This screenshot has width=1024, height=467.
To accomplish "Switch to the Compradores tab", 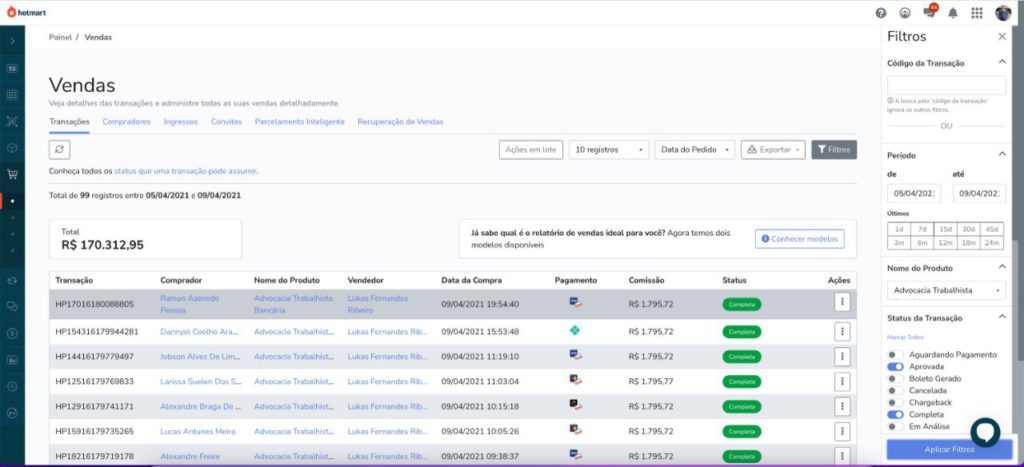I will 126,122.
